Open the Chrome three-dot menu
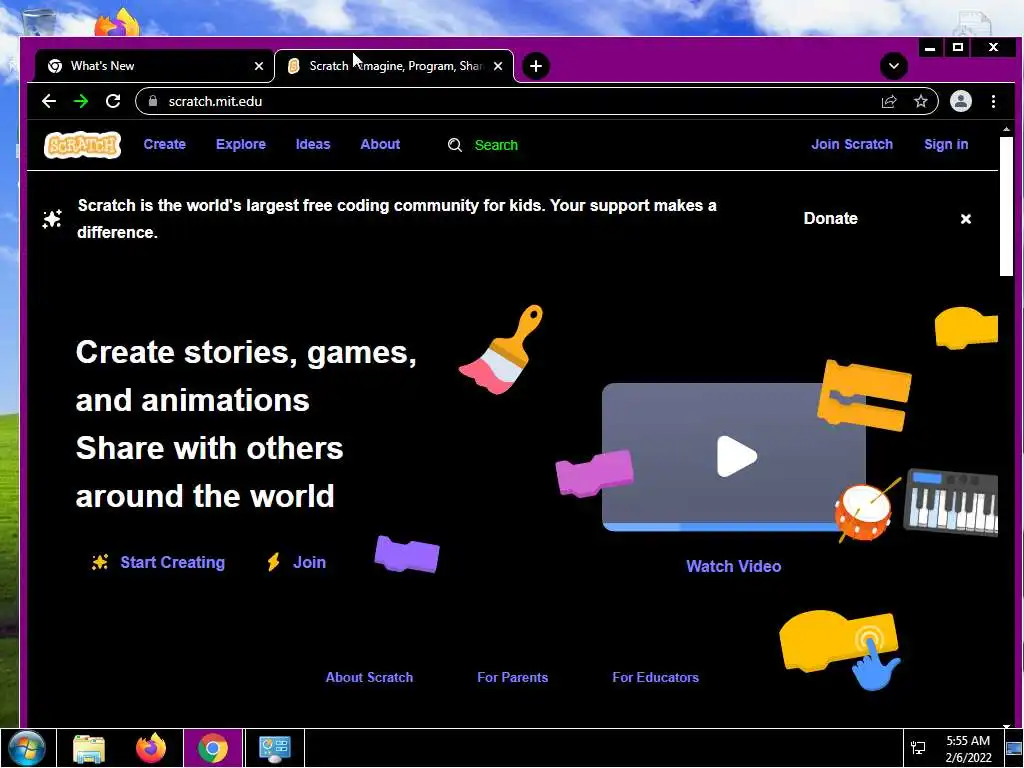 993,101
